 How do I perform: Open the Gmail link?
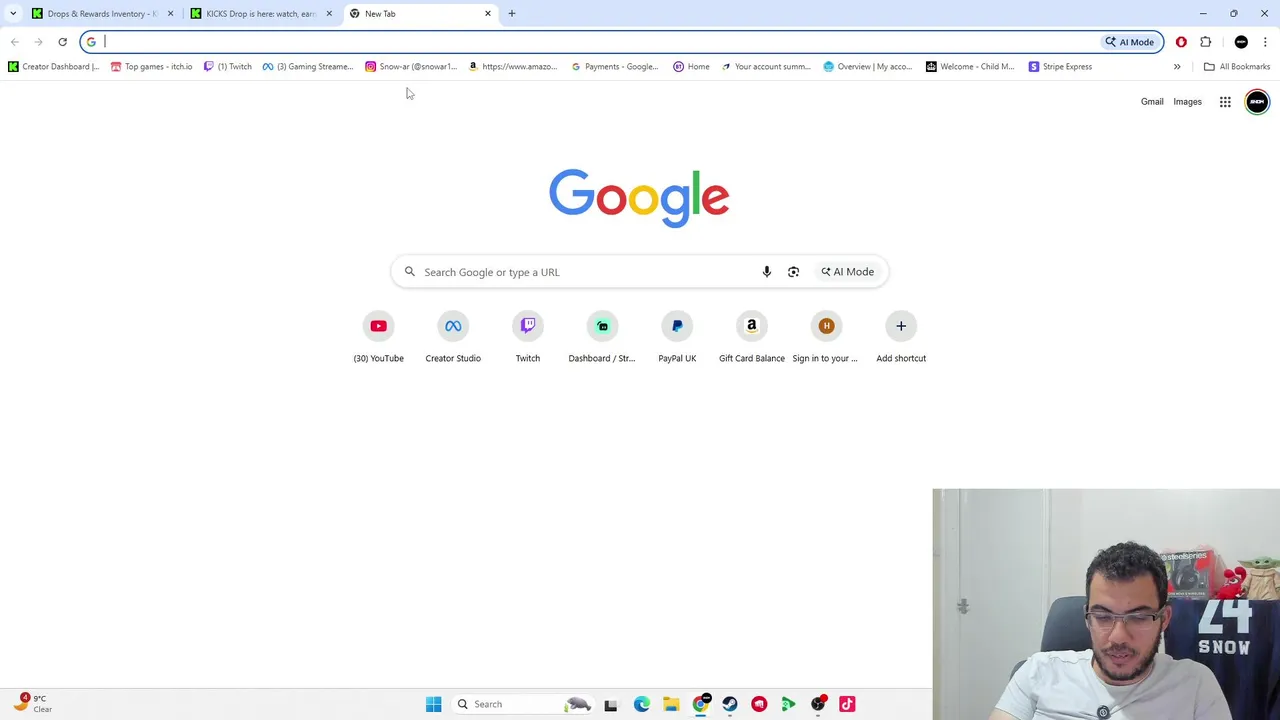pyautogui.click(x=1152, y=102)
